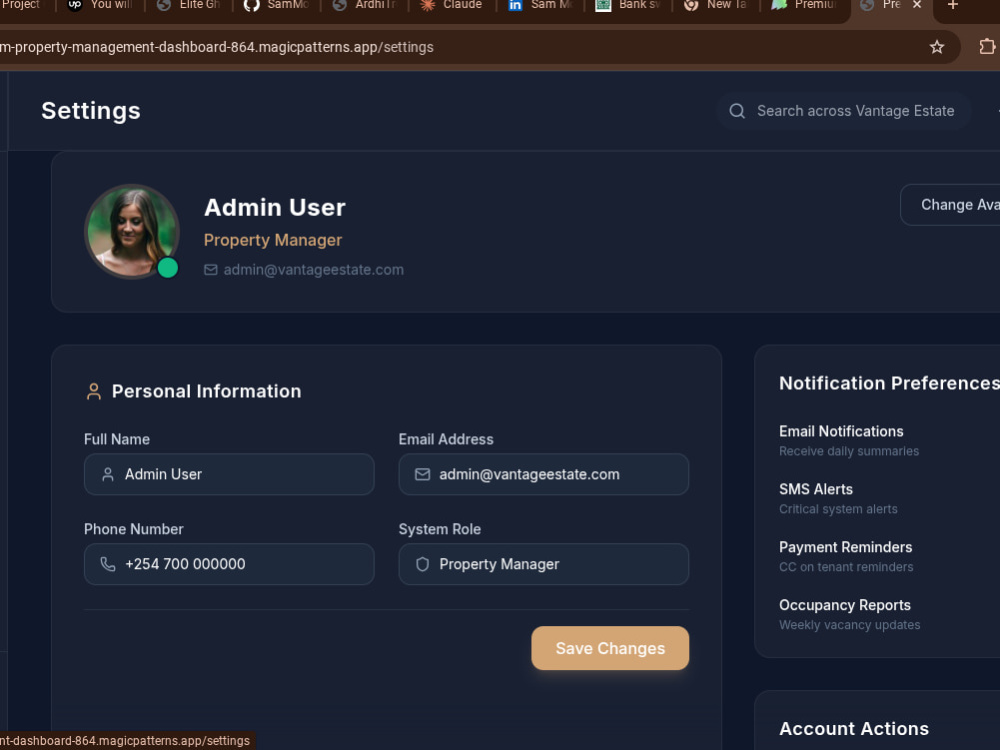Close the current Pre tab
This screenshot has height=750, width=1000.
pyautogui.click(x=916, y=5)
